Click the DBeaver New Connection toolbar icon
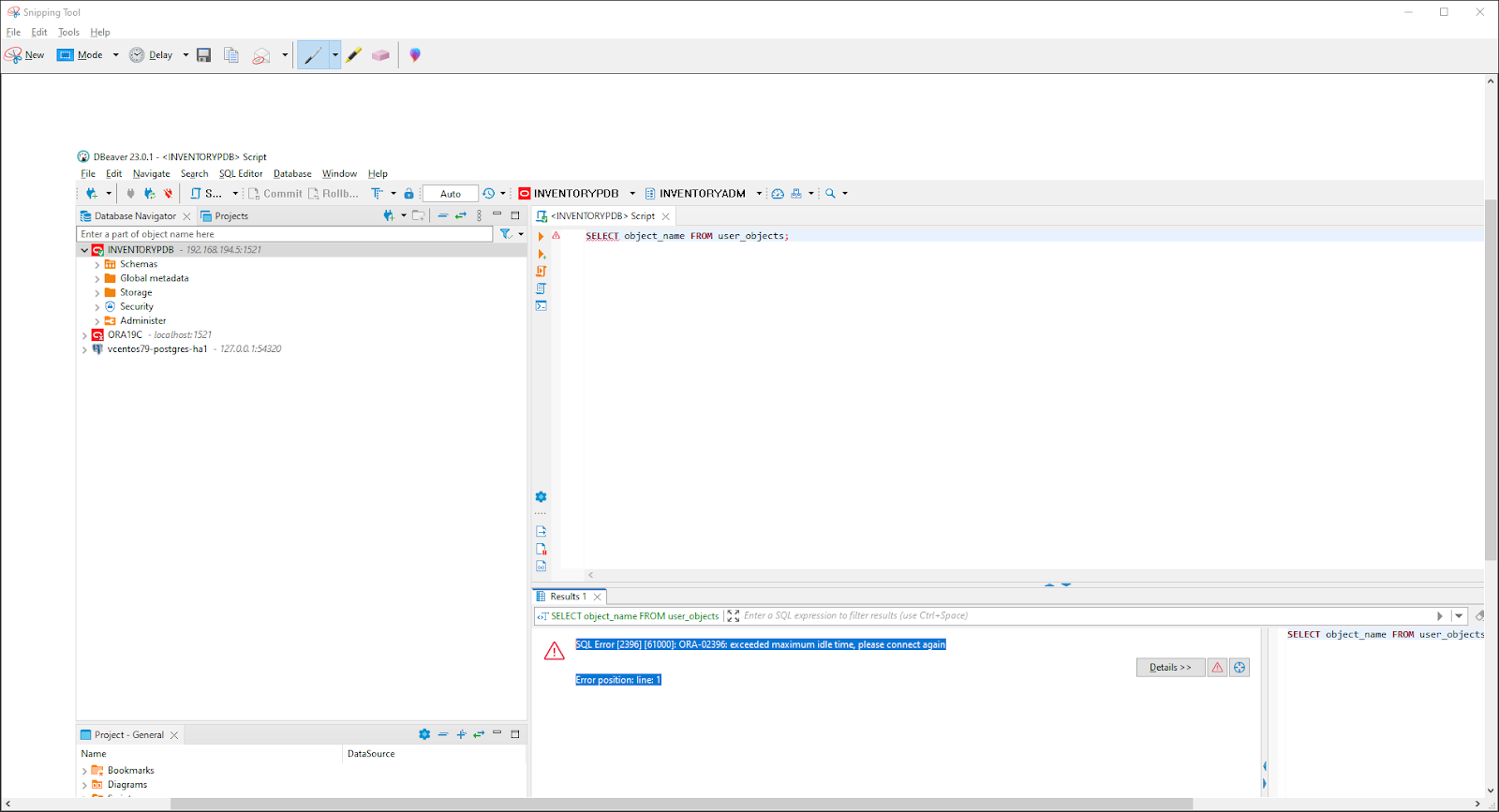This screenshot has height=812, width=1499. point(92,194)
